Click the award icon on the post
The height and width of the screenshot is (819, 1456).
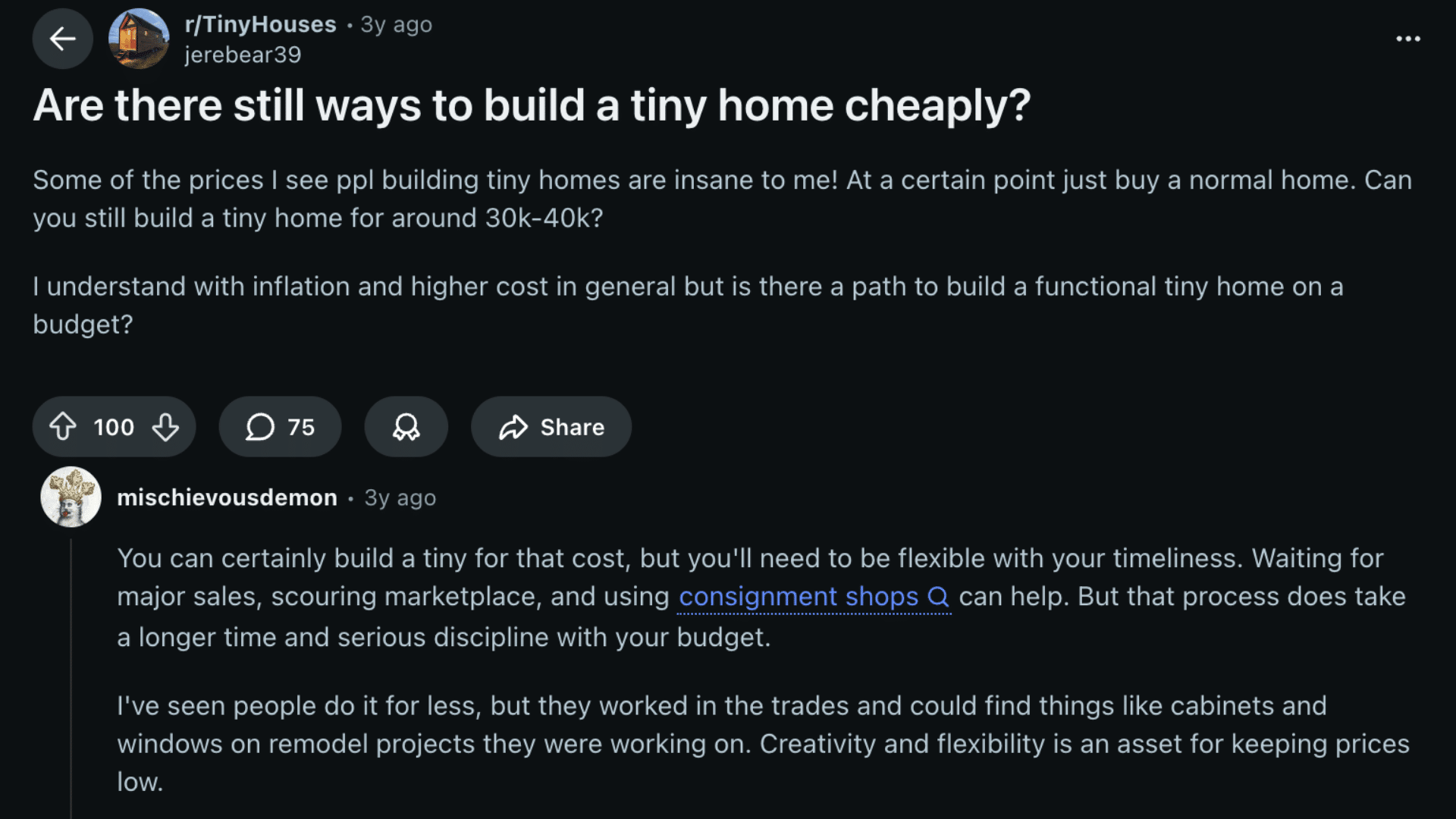(x=406, y=427)
